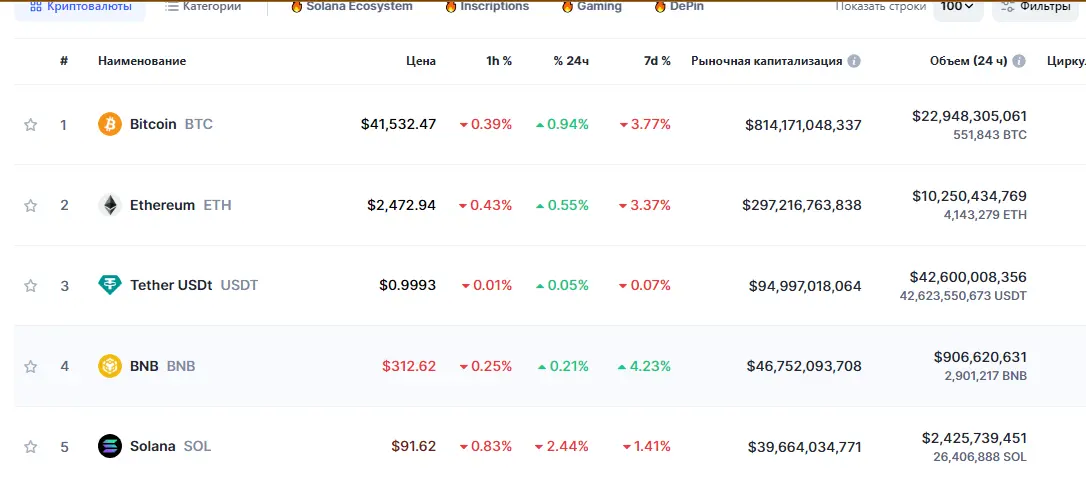The image size is (1086, 485).
Task: Open Bitcoin volume $22,948,305,061 link
Action: [x=970, y=116]
